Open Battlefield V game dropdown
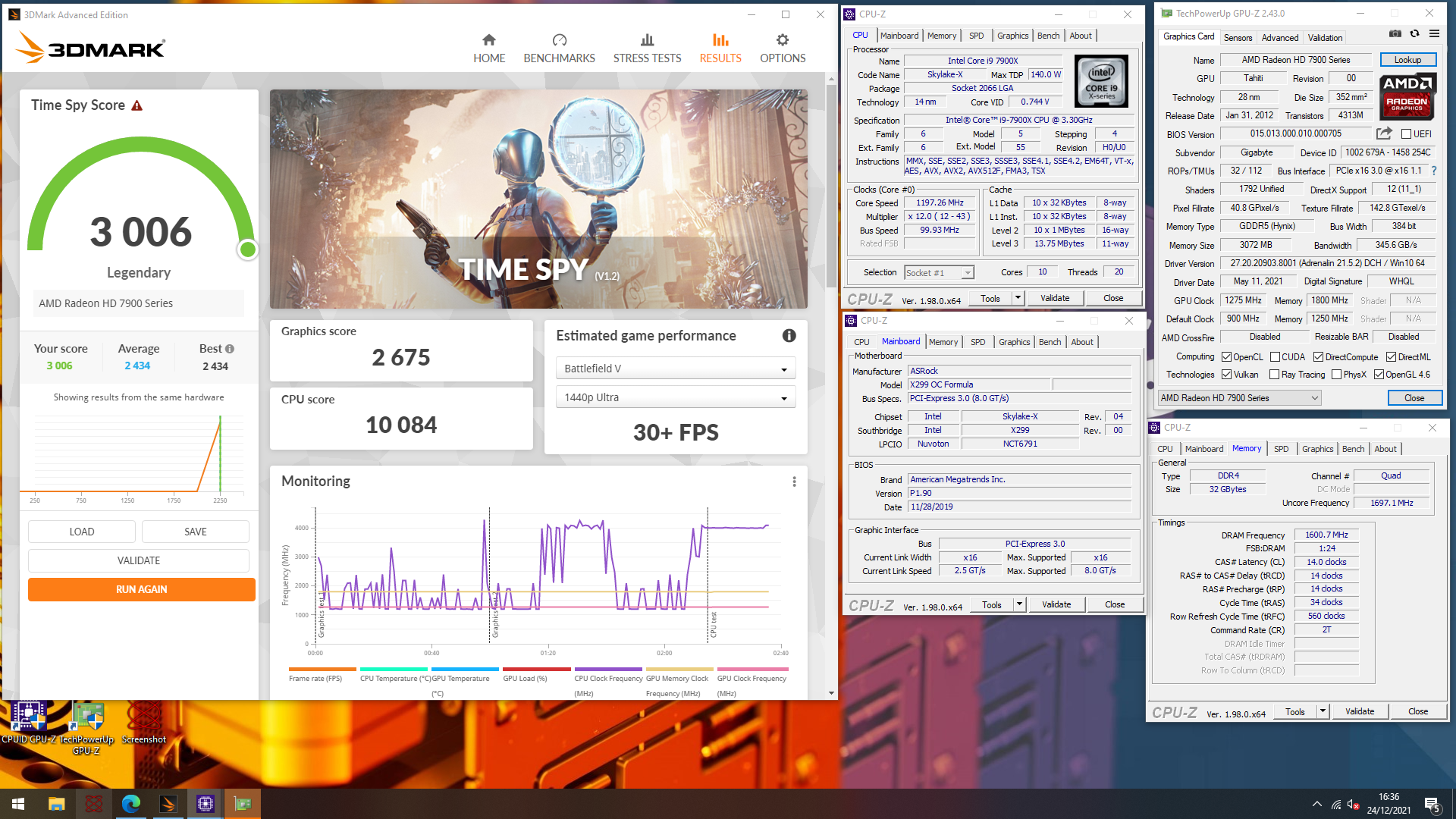1456x819 pixels. point(676,369)
